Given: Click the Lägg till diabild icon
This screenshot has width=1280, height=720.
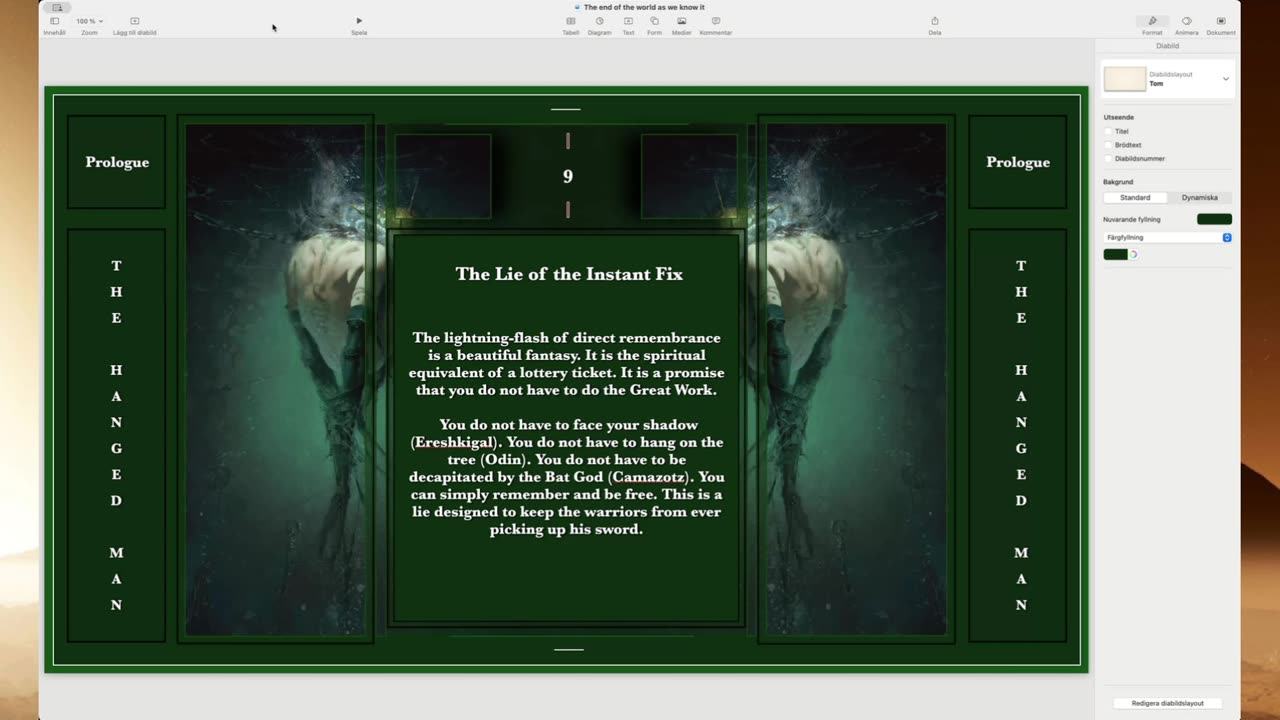Looking at the screenshot, I should pos(135,21).
